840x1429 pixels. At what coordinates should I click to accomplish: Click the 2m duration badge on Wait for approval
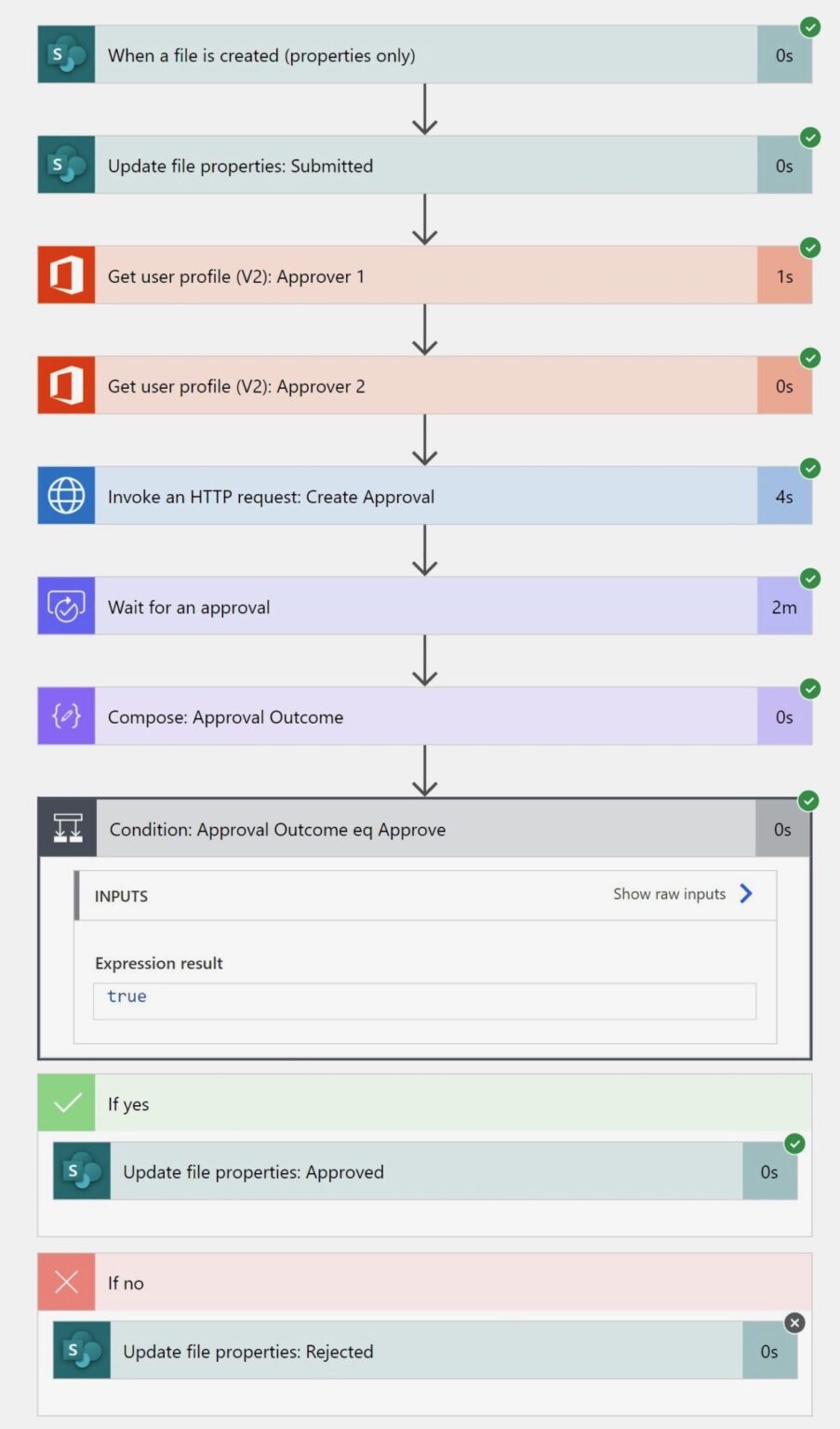point(784,607)
